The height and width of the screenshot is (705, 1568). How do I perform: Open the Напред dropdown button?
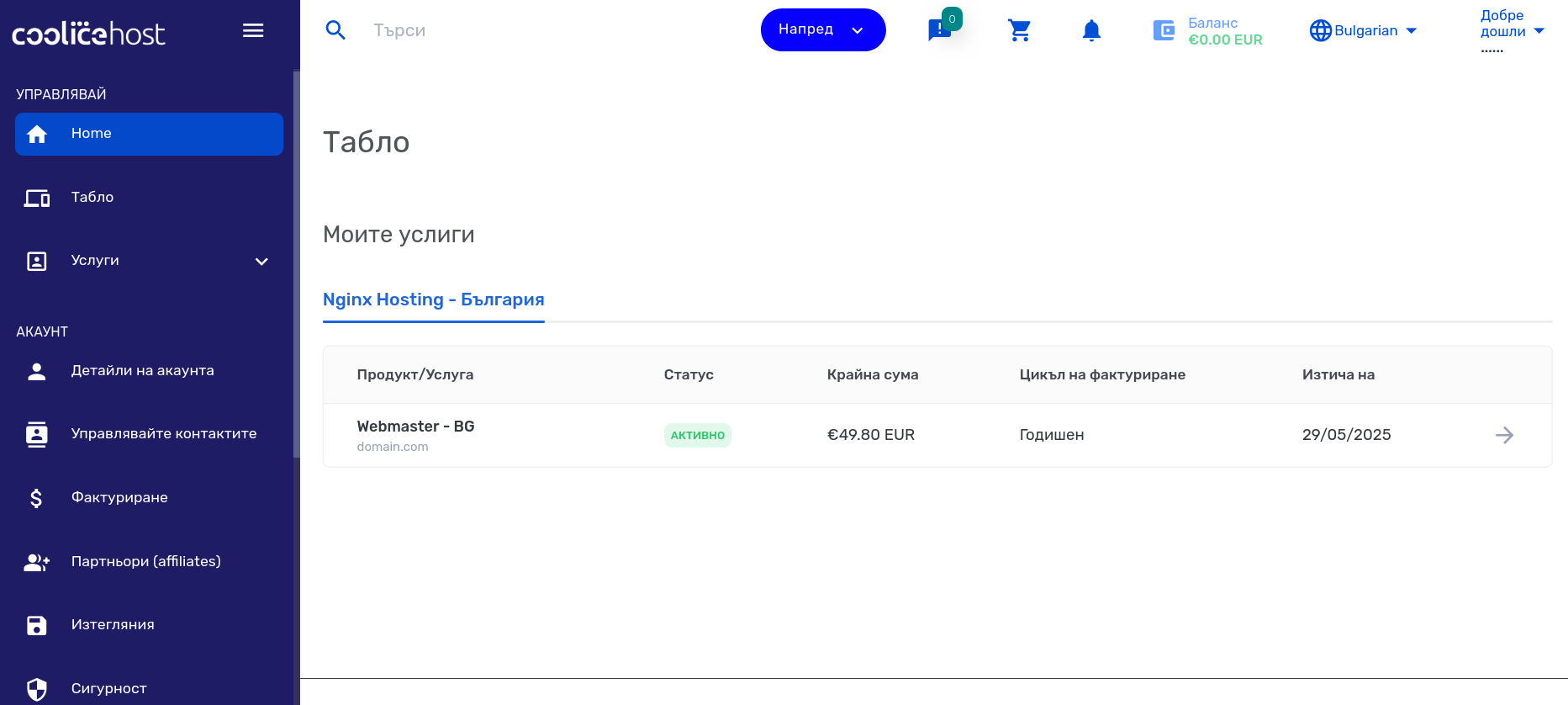pos(823,30)
